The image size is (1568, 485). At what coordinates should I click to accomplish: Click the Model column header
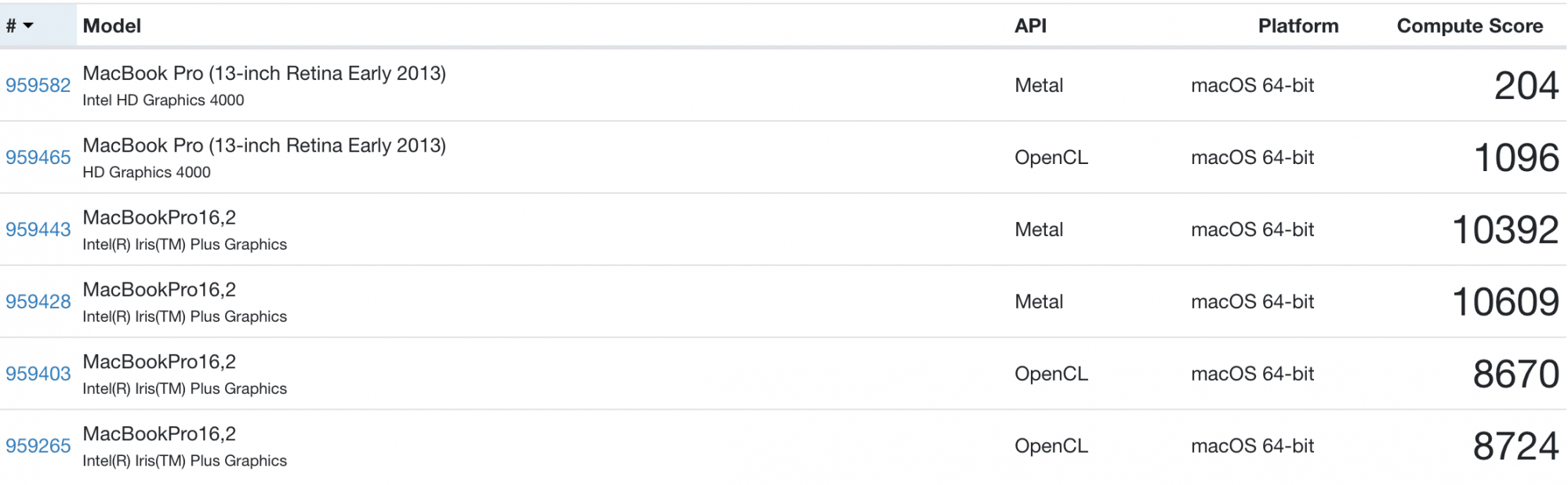click(x=112, y=26)
